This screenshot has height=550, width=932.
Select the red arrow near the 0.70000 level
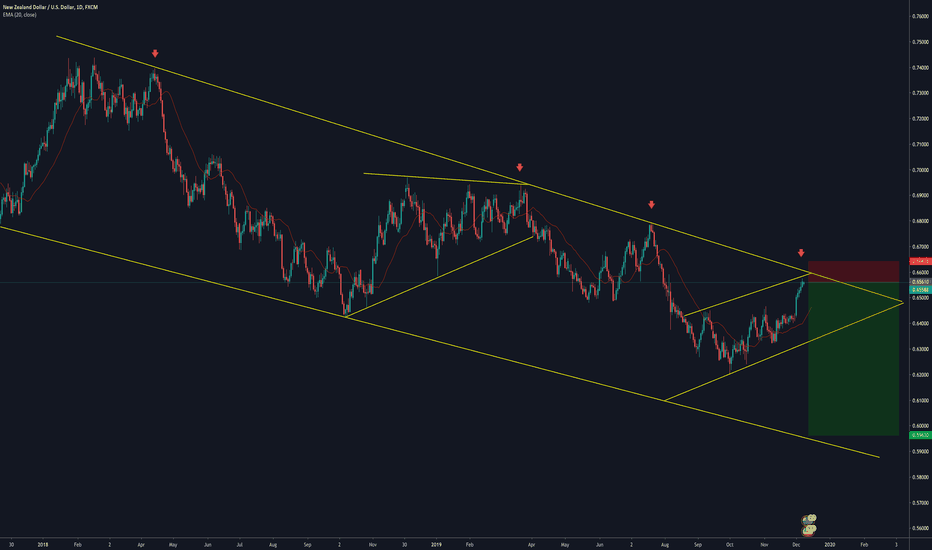tap(519, 168)
